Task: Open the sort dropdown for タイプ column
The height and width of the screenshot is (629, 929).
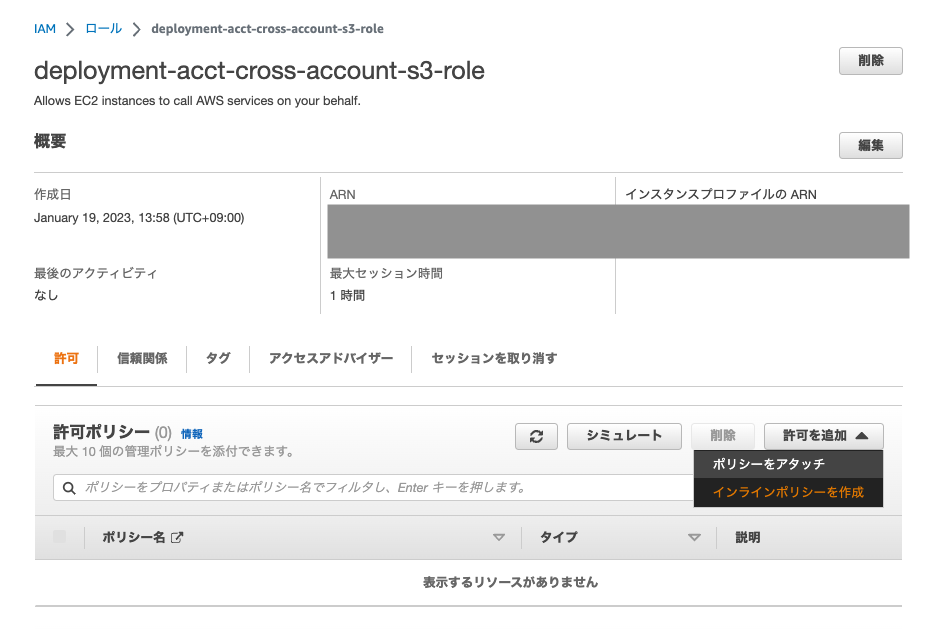Action: pos(694,537)
